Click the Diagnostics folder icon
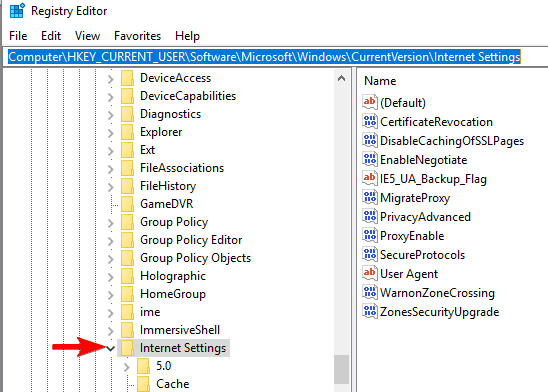Screen dimensions: 548x392 (x=128, y=114)
